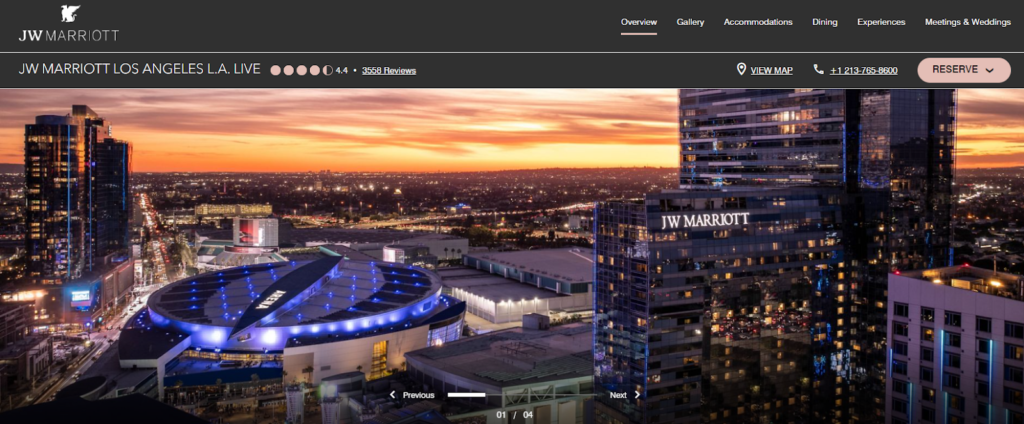Click the JW MARRIOTT wordmark in the header
The image size is (1024, 424).
click(69, 35)
